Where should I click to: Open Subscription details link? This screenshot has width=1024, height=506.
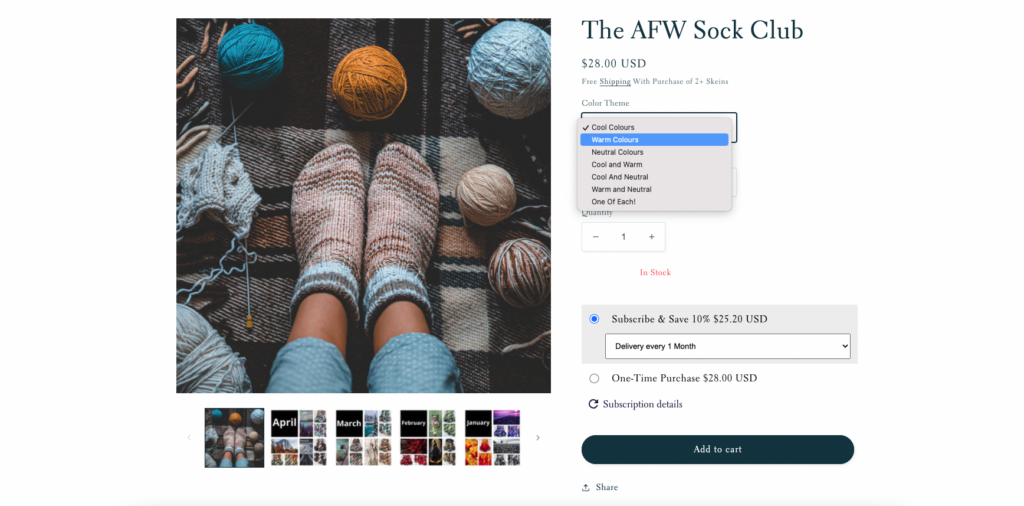pyautogui.click(x=635, y=404)
